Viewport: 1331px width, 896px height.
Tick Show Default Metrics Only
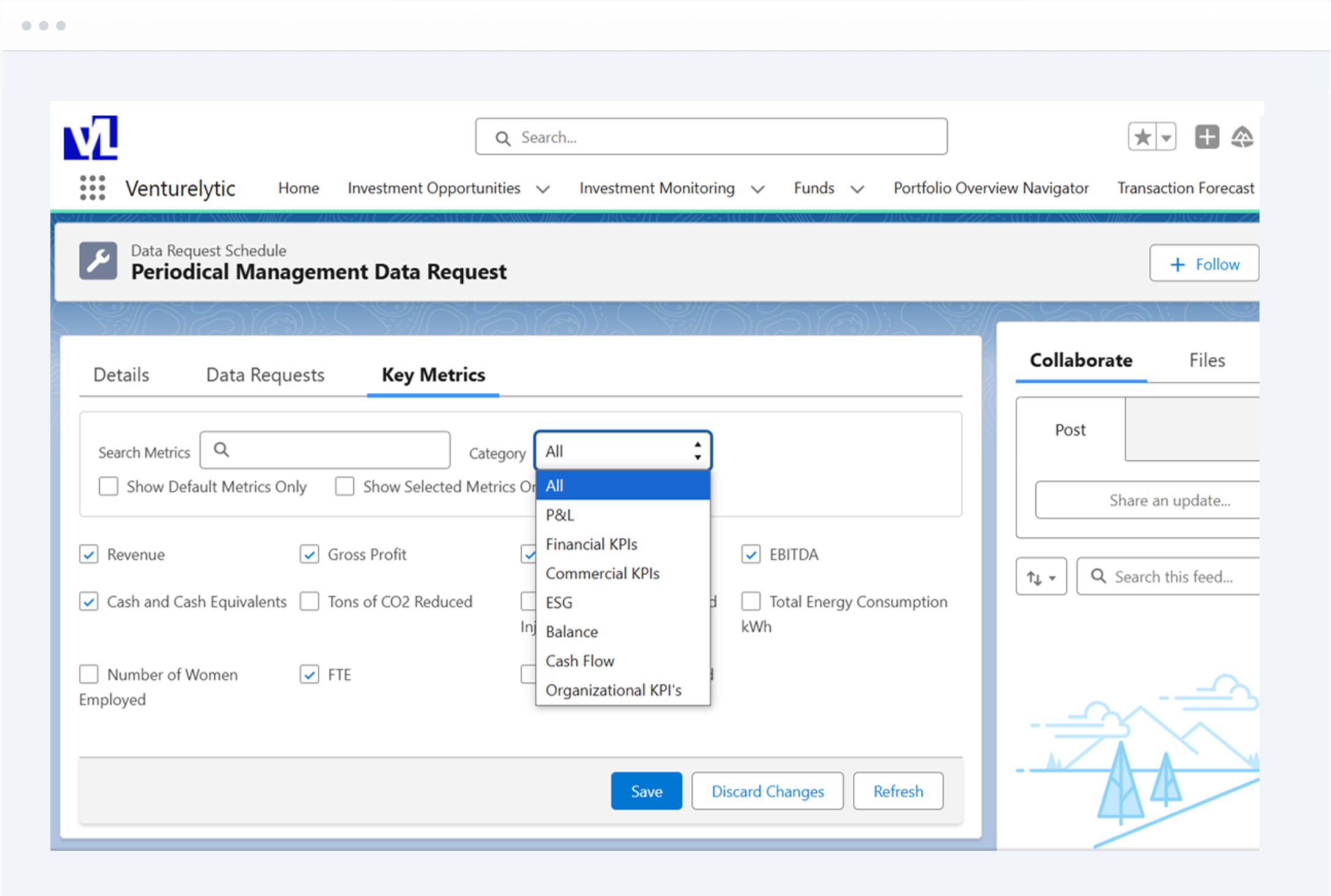pyautogui.click(x=108, y=487)
